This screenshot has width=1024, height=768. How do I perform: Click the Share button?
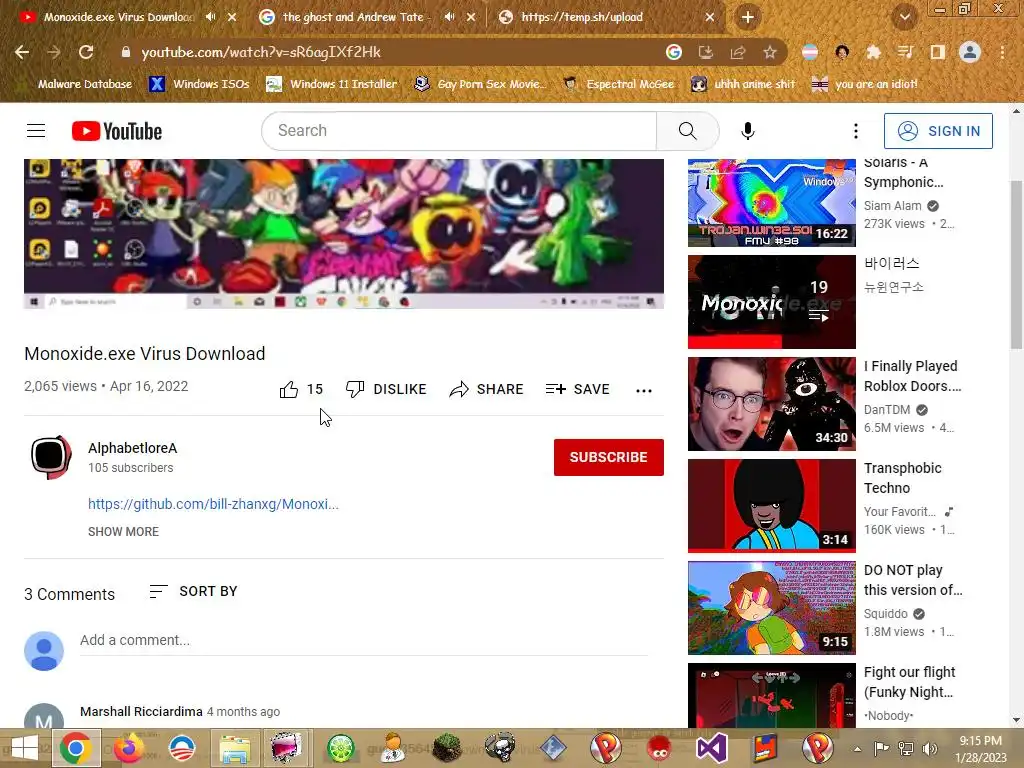[487, 389]
